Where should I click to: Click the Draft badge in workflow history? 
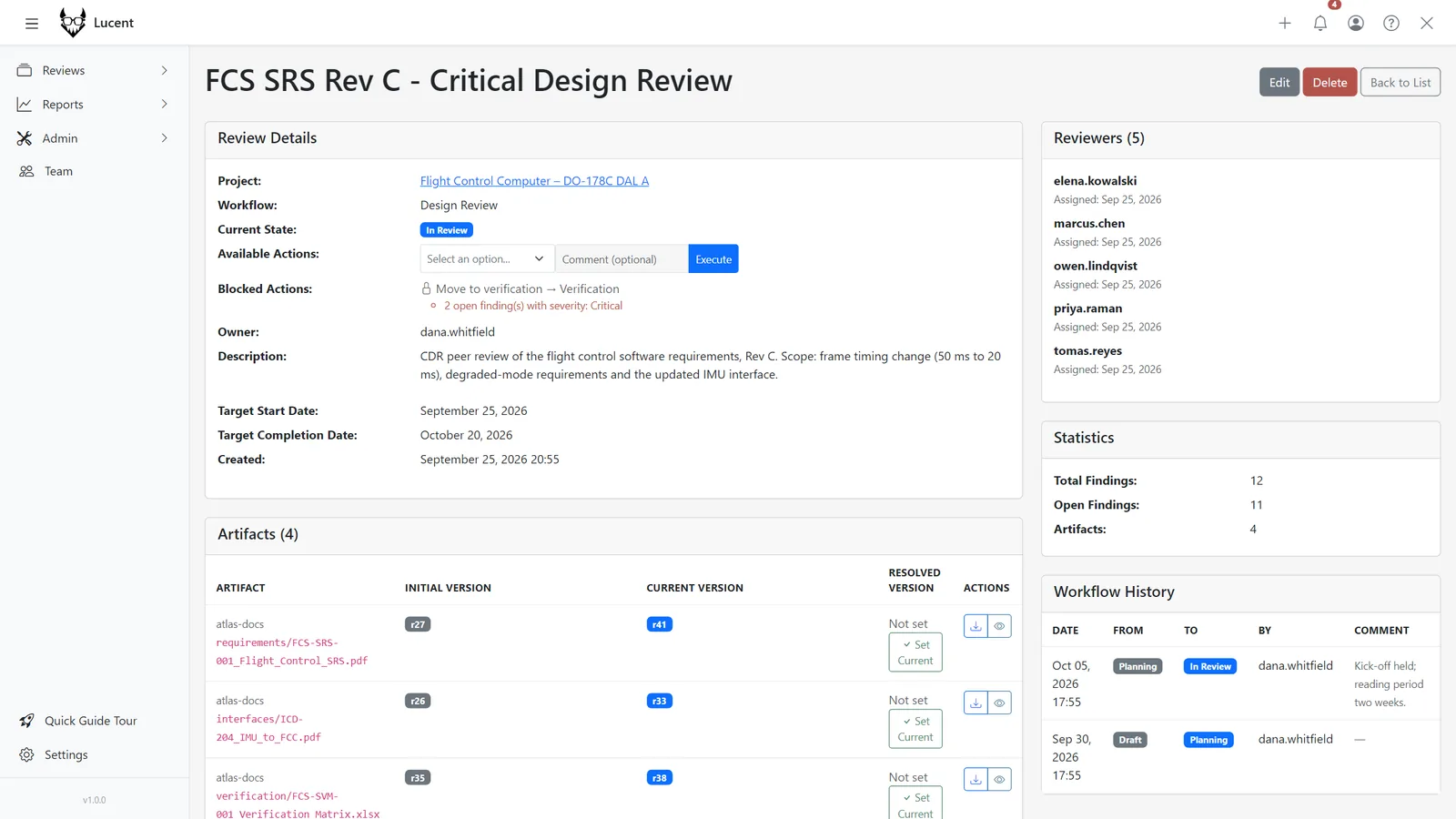(1130, 740)
